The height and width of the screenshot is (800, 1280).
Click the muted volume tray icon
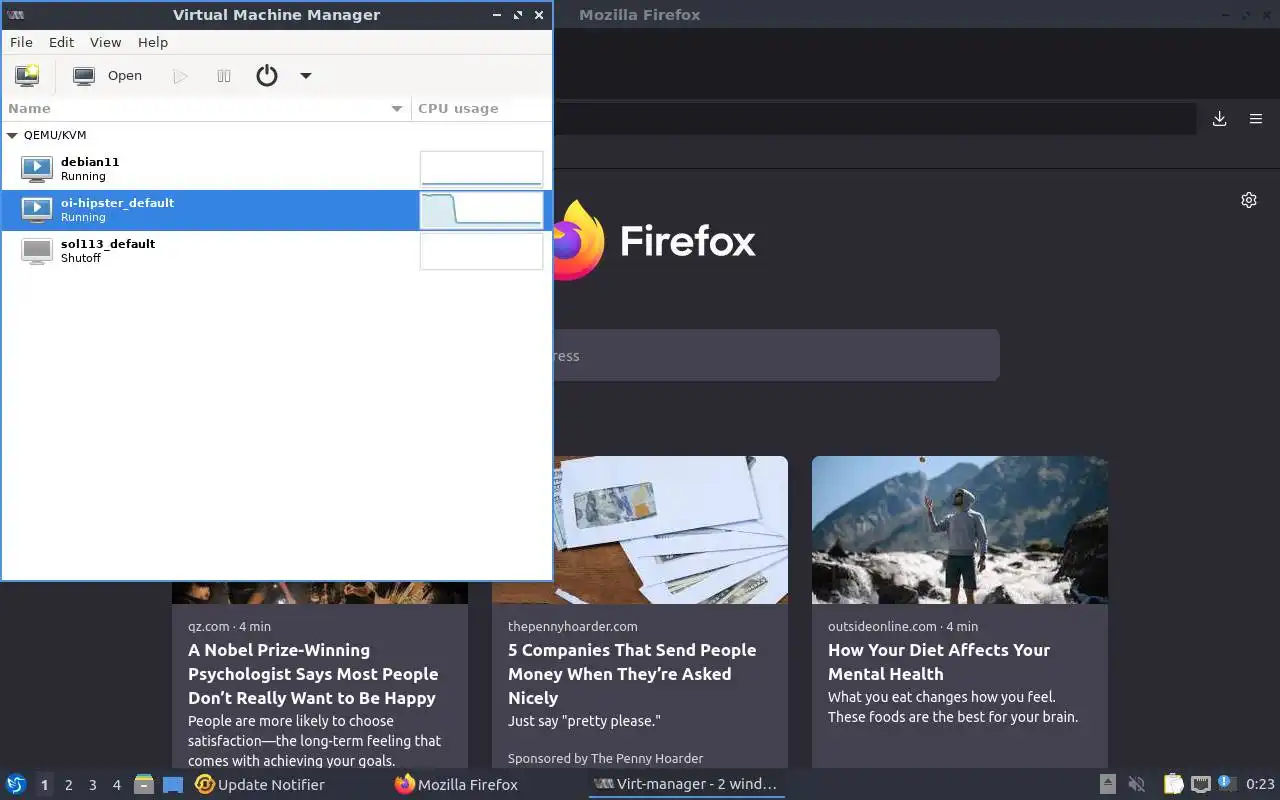pos(1137,785)
